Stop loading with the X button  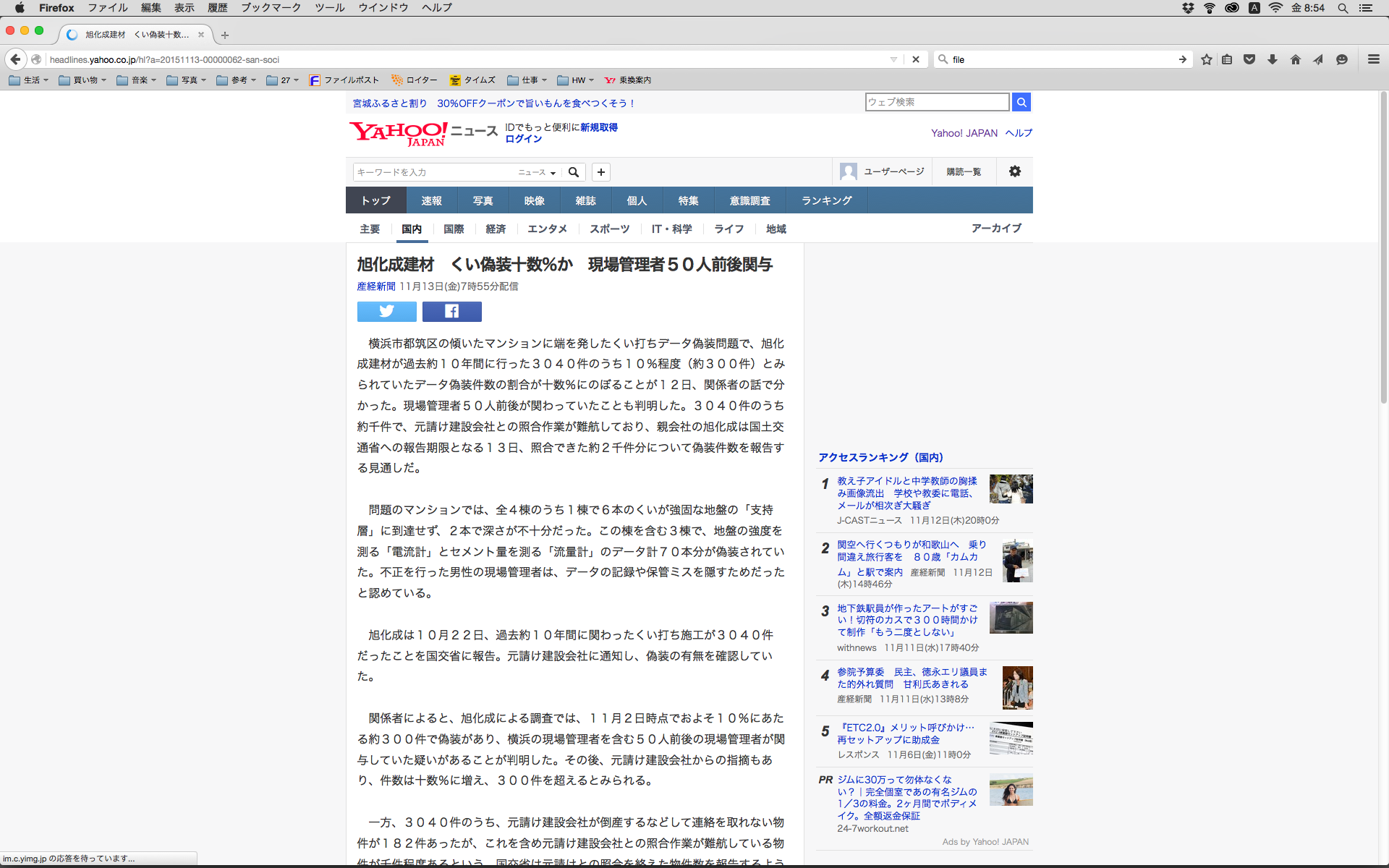[915, 59]
